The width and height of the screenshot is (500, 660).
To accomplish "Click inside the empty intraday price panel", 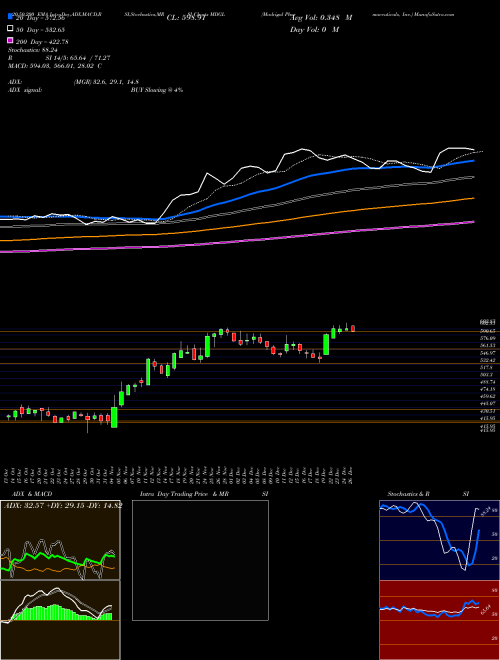I will click(x=200, y=560).
